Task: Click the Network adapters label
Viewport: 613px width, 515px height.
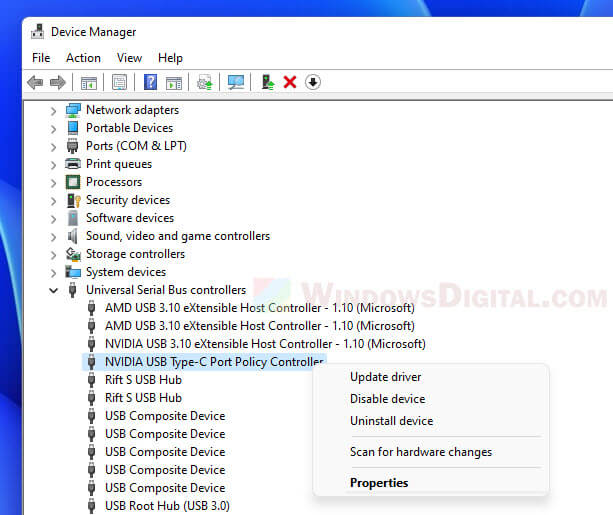Action: tap(132, 110)
